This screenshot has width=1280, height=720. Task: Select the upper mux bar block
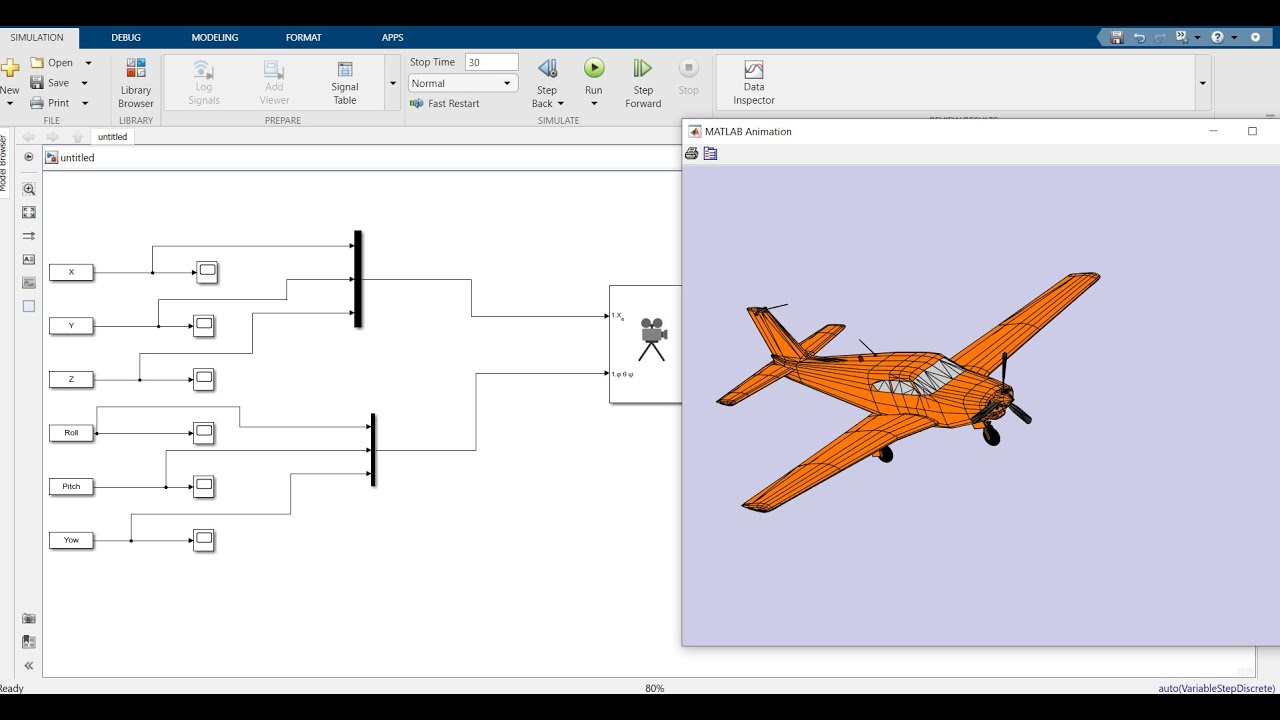pyautogui.click(x=358, y=279)
